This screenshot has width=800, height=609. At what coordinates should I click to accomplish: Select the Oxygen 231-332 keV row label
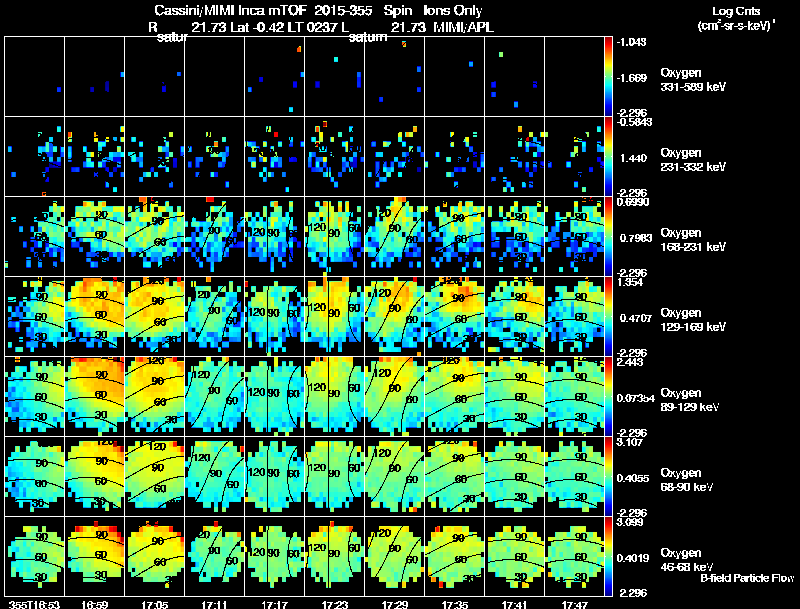[x=693, y=160]
